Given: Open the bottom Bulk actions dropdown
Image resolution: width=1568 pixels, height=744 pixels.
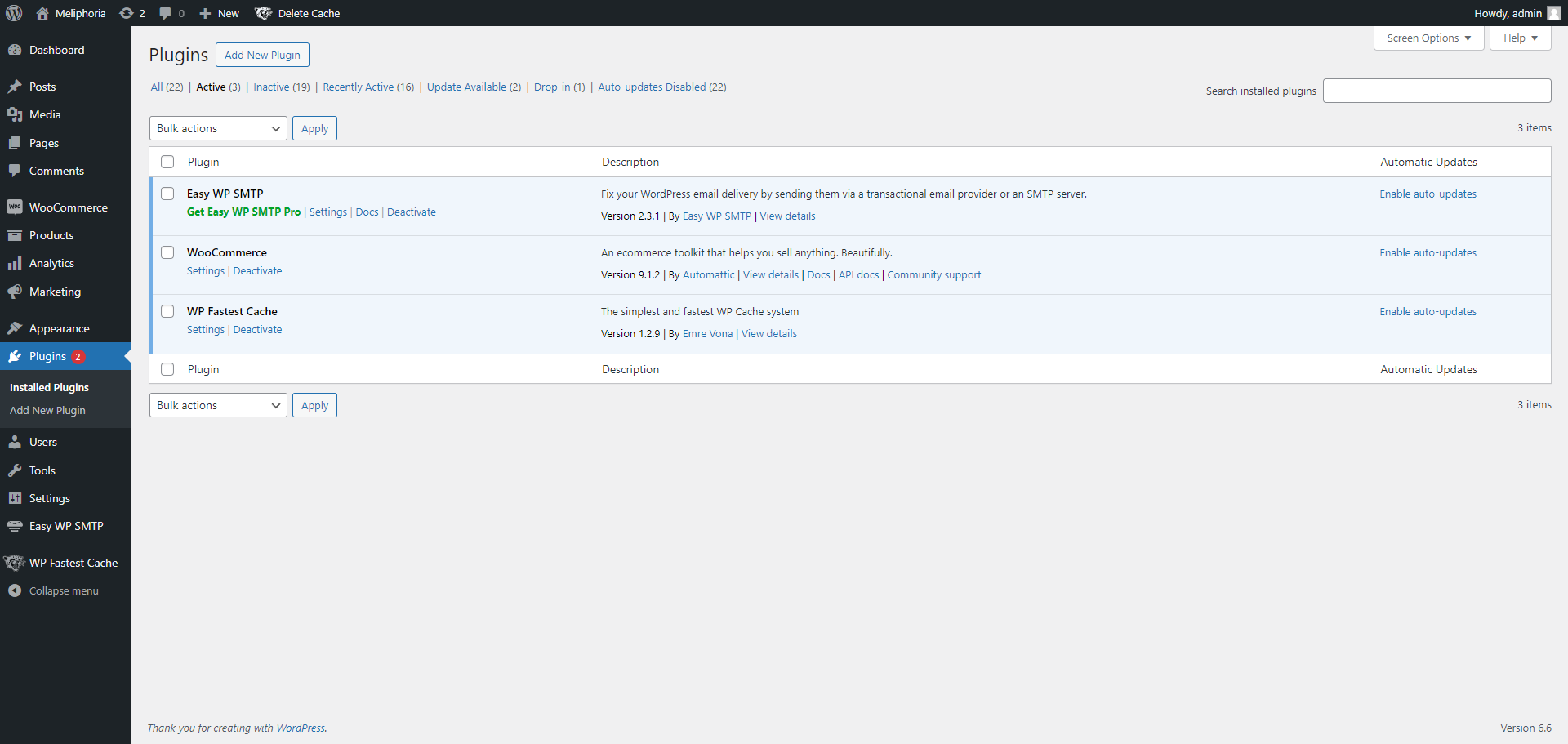Looking at the screenshot, I should (218, 405).
